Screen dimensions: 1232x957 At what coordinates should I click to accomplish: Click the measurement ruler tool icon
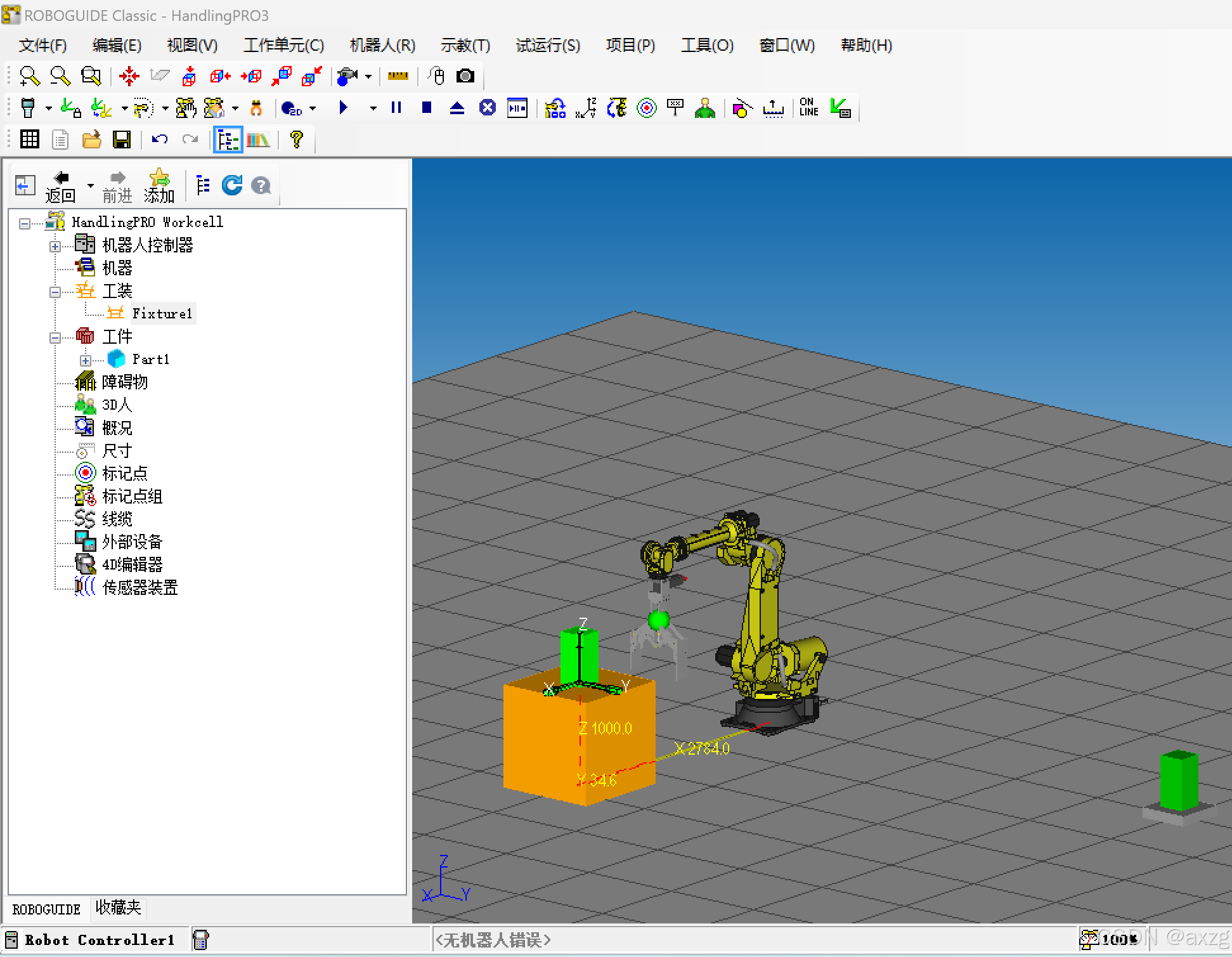398,77
